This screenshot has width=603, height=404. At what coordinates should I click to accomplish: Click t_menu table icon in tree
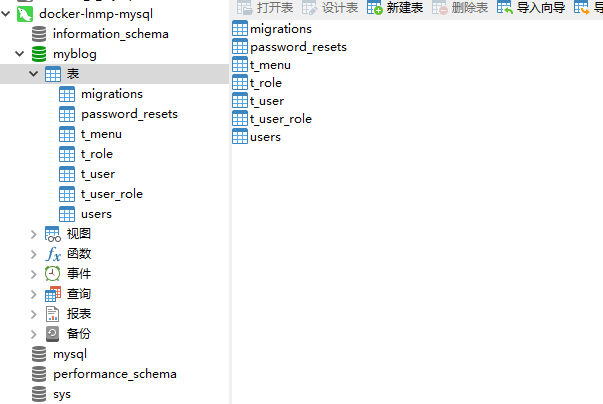[67, 134]
